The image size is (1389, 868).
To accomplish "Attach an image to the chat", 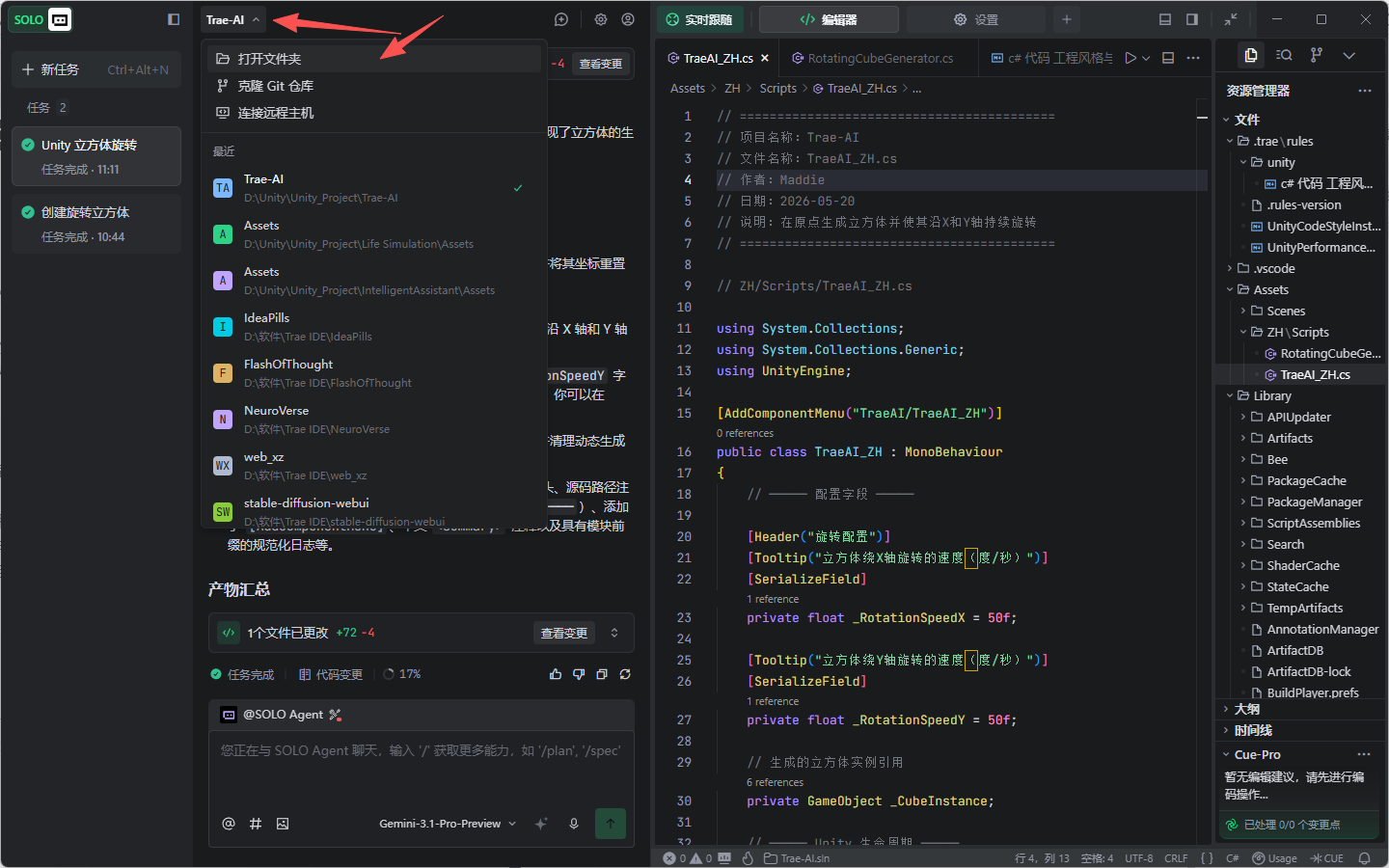I will pyautogui.click(x=283, y=824).
